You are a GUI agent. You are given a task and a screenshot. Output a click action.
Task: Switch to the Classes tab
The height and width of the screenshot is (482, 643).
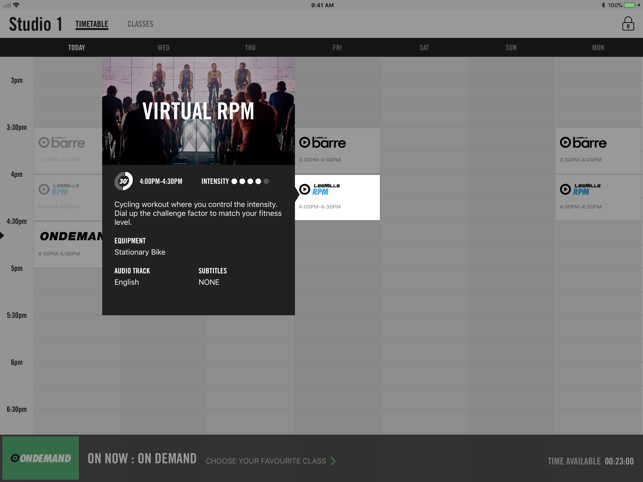[140, 24]
